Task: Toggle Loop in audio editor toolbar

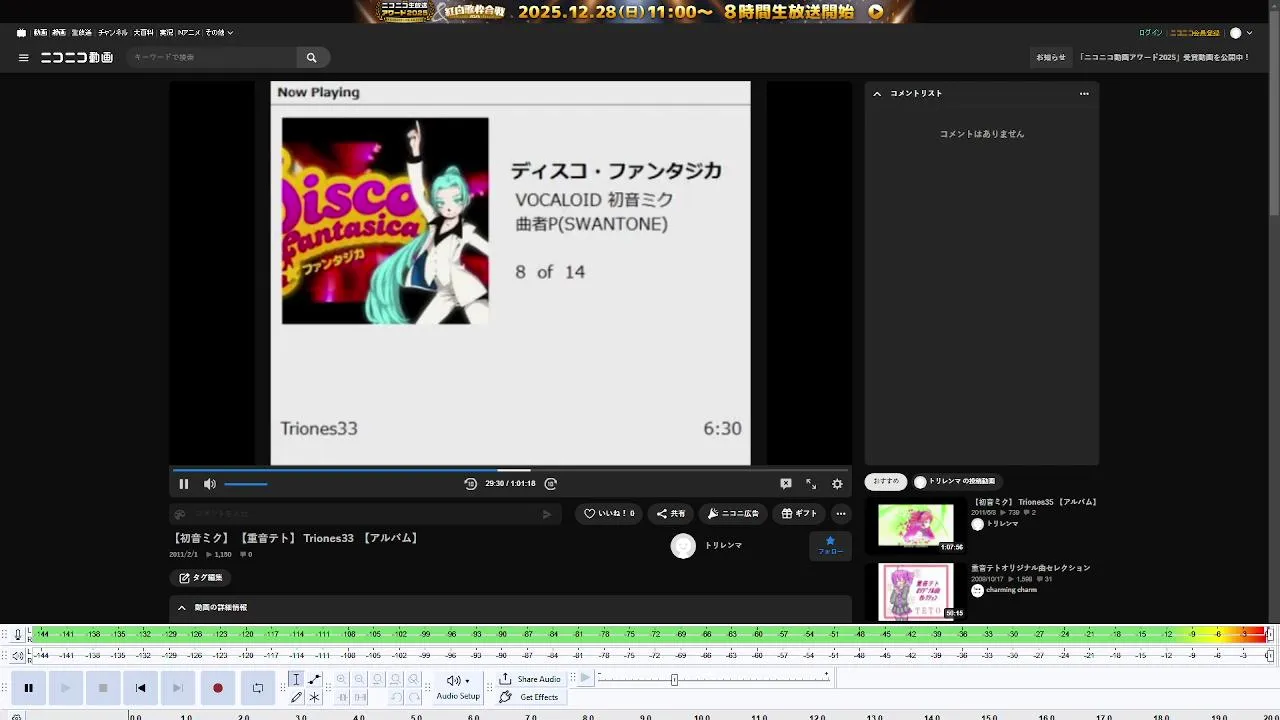Action: [257, 688]
